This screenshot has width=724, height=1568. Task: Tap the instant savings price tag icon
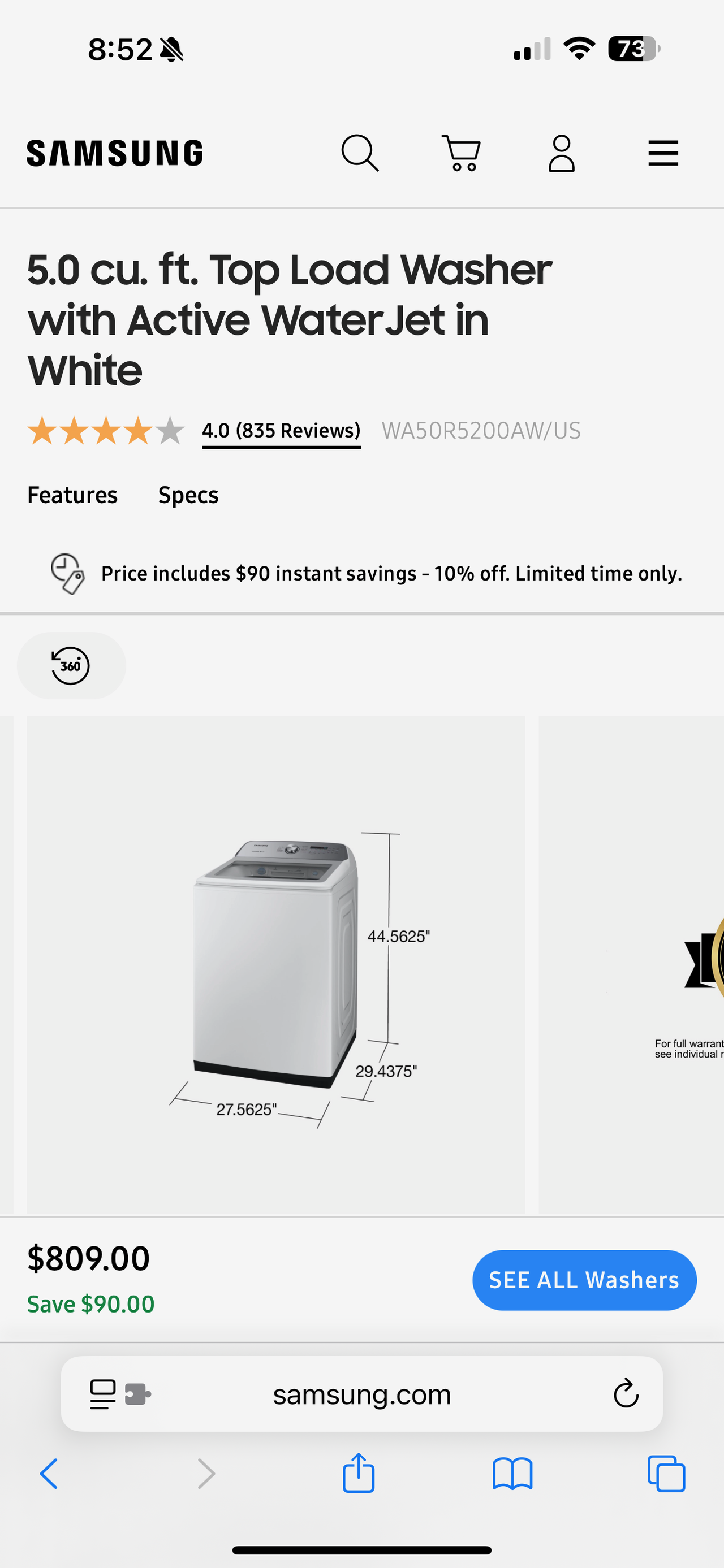[67, 573]
